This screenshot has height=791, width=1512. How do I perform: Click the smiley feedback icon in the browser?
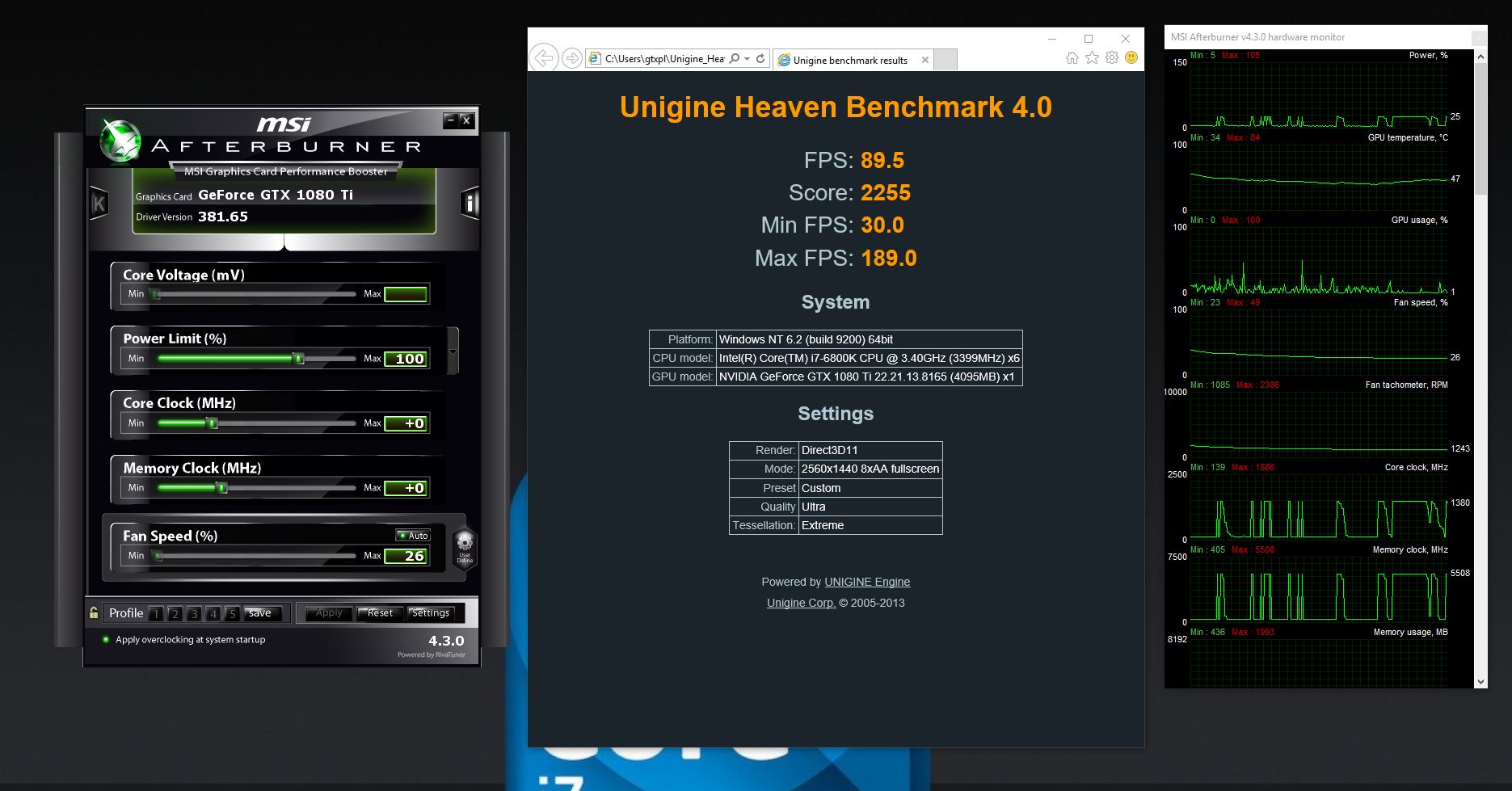1131,57
